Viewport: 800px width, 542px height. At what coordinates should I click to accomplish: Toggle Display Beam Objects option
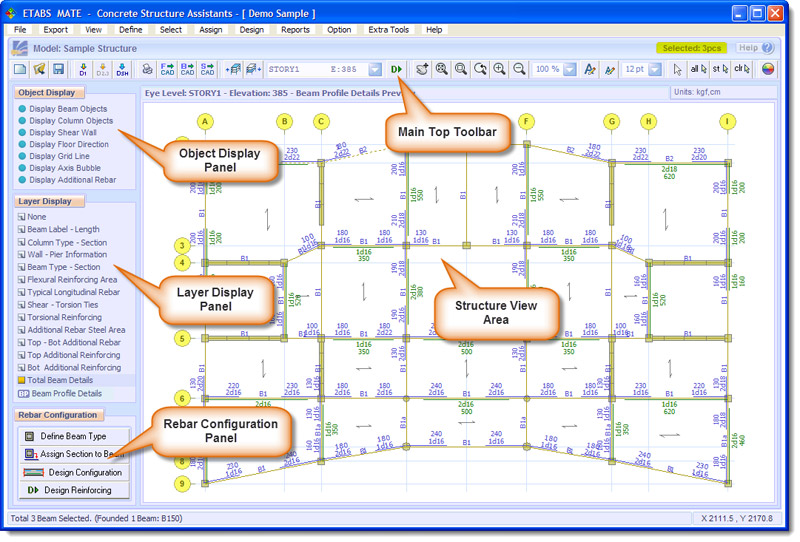(69, 109)
